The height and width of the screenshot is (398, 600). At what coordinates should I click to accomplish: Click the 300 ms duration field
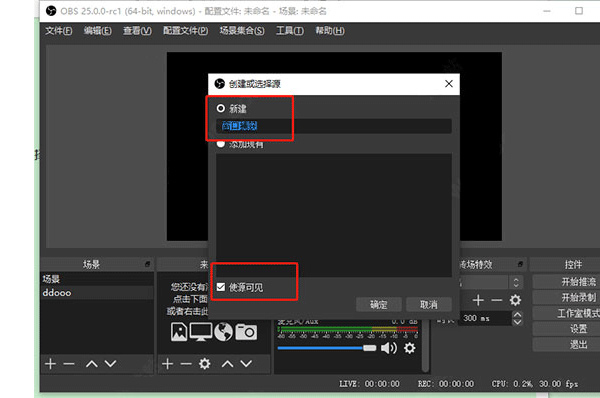click(x=486, y=318)
